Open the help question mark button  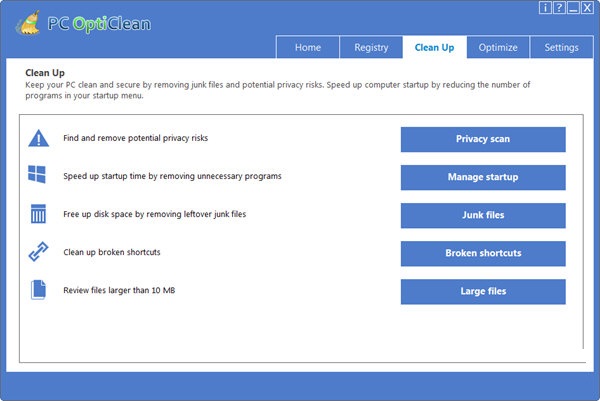click(x=559, y=7)
